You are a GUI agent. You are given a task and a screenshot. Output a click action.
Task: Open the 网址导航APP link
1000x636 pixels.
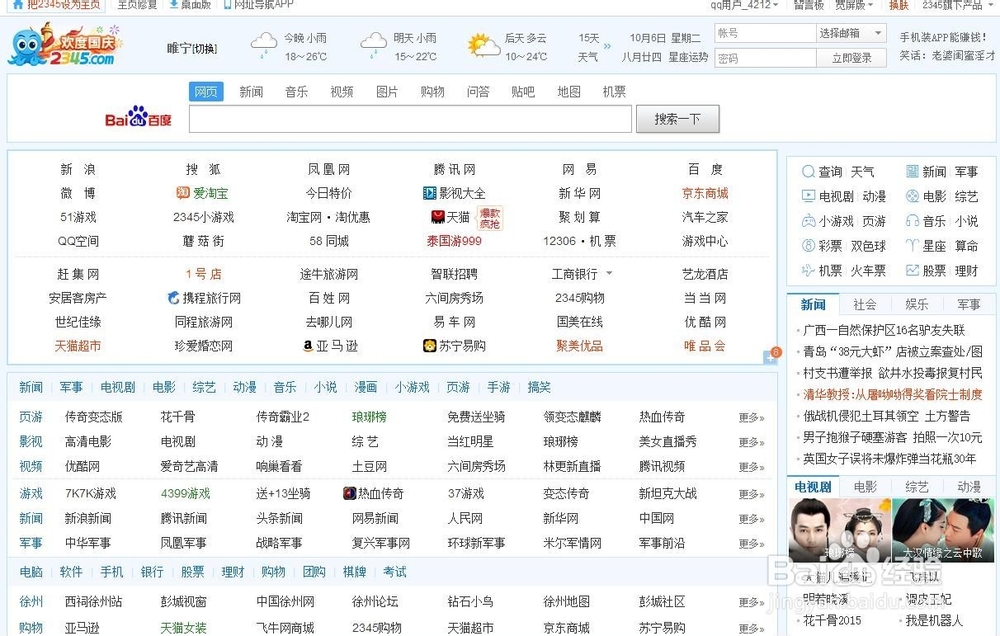(x=259, y=4)
